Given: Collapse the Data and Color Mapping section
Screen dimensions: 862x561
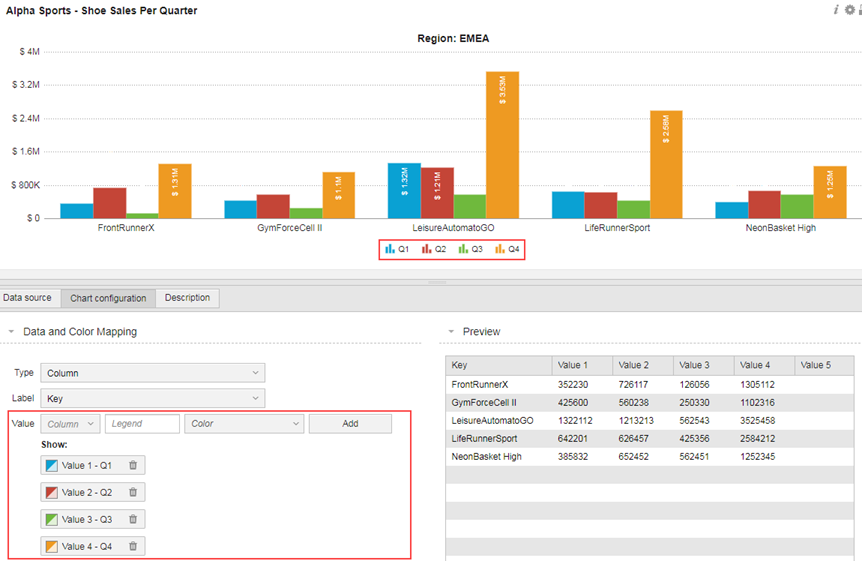Looking at the screenshot, I should tap(12, 332).
